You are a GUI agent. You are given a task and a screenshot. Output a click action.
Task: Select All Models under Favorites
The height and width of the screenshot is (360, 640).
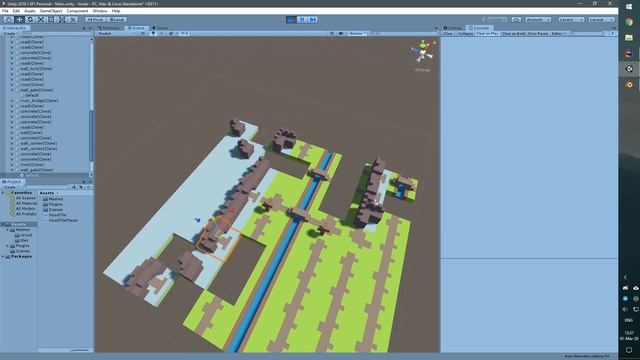coord(25,209)
